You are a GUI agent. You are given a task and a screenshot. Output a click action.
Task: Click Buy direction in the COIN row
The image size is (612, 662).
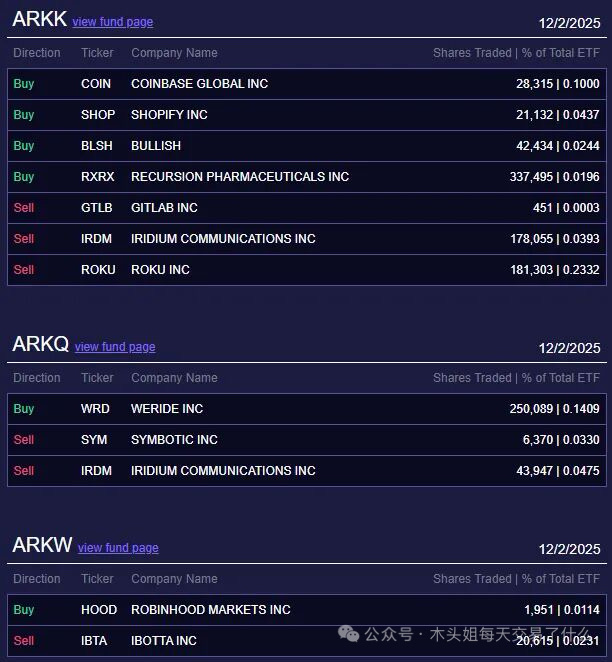click(x=24, y=84)
